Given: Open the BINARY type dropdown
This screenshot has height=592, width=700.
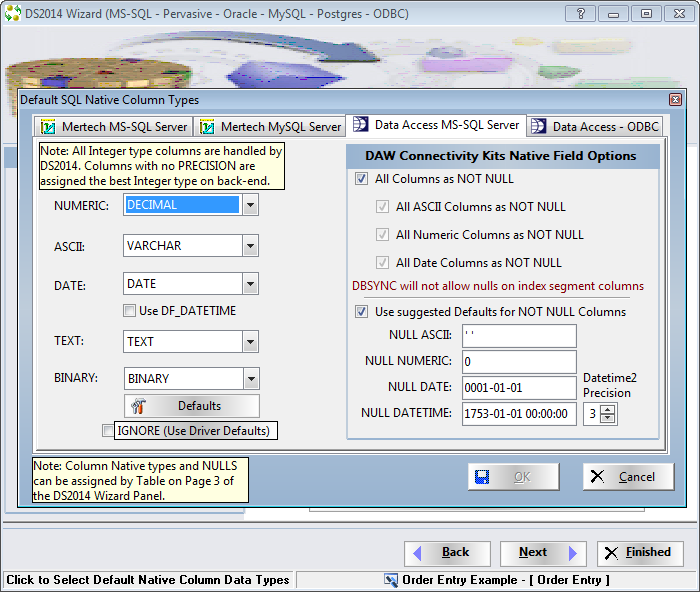Looking at the screenshot, I should coord(250,379).
